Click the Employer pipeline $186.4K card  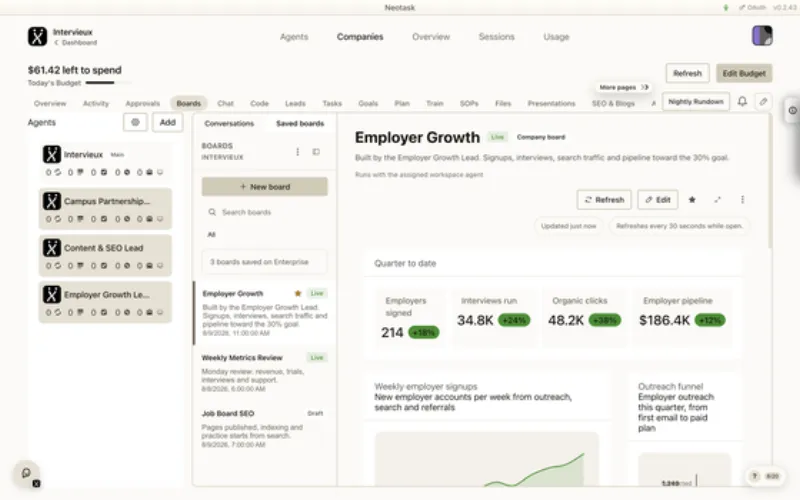point(682,317)
